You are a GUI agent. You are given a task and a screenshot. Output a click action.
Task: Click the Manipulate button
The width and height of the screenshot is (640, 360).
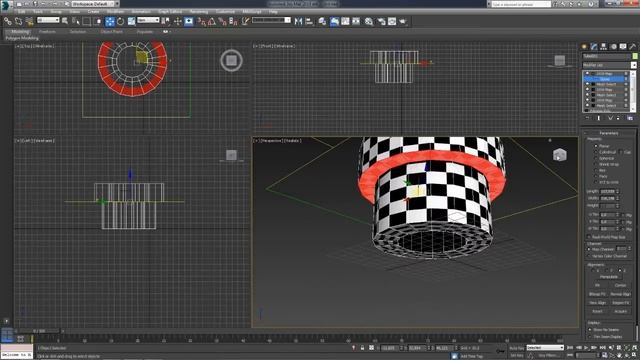(x=609, y=277)
